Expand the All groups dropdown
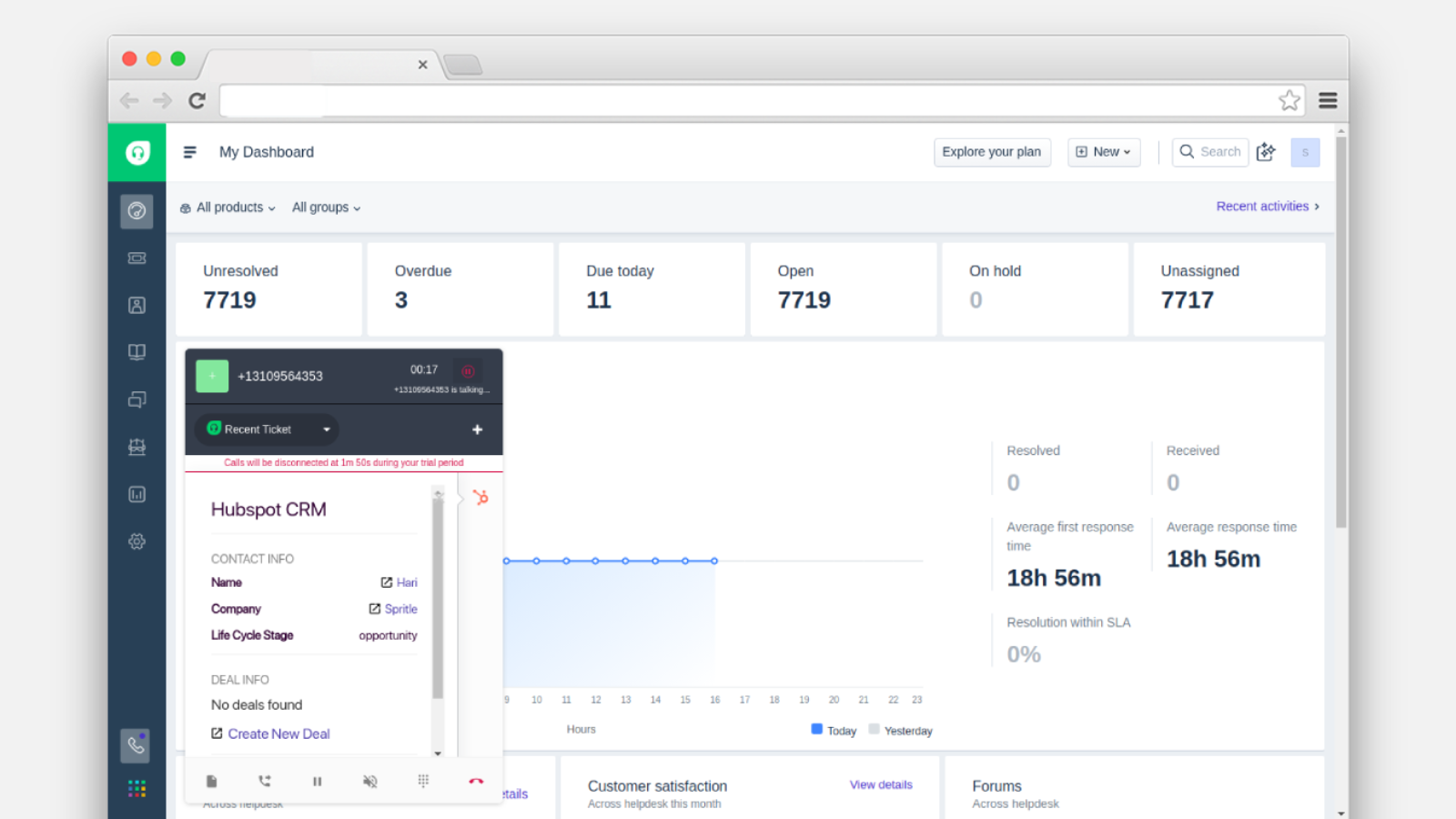This screenshot has height=819, width=1456. [x=325, y=207]
